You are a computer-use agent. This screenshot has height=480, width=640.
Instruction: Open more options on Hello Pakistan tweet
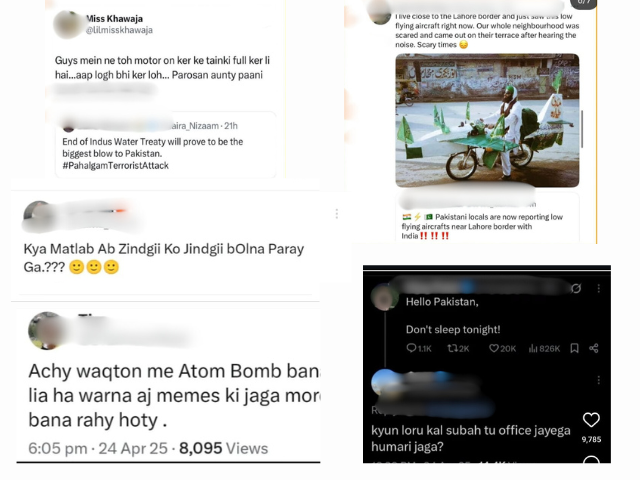(599, 289)
